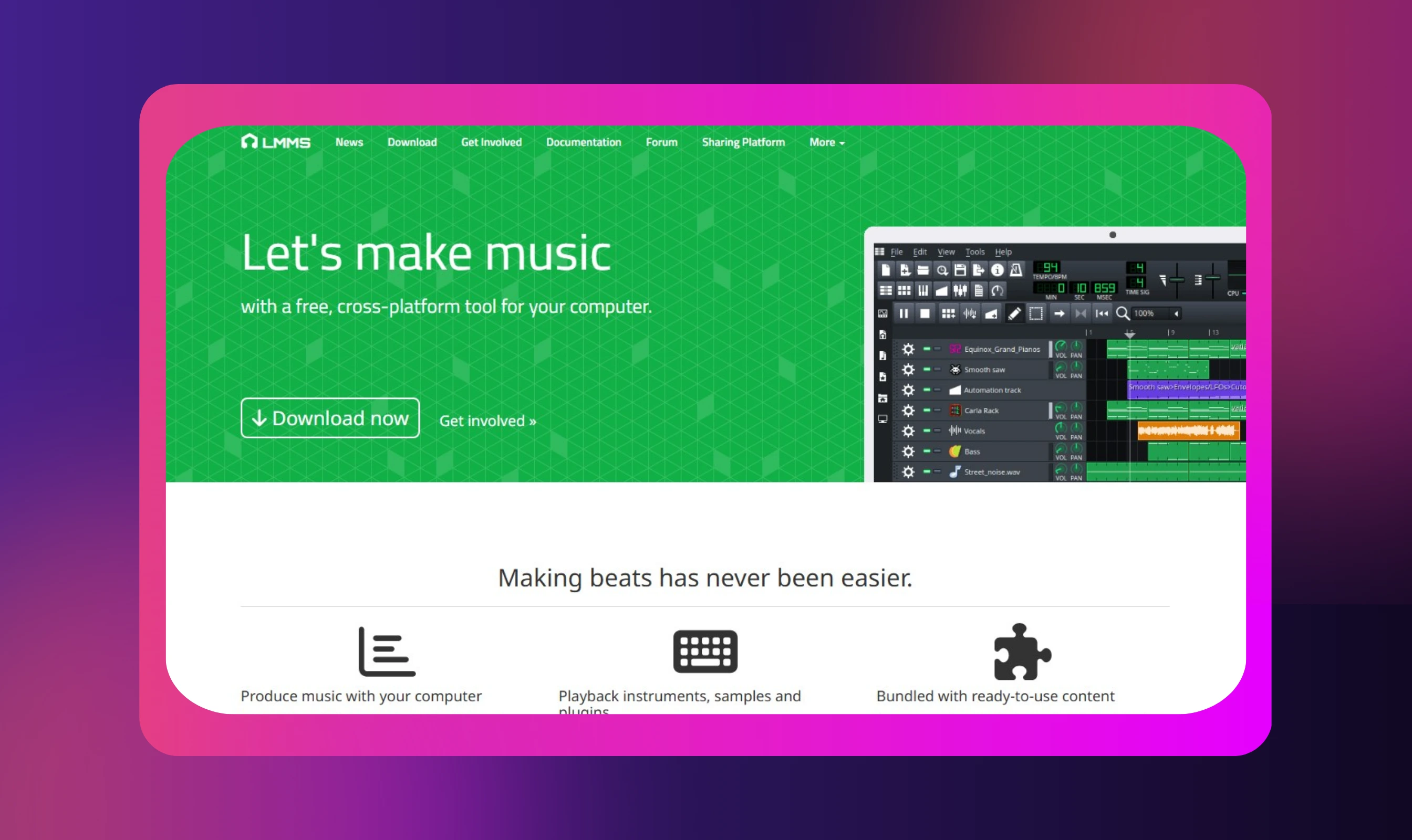
Task: Open the Project Notes document icon
Action: pyautogui.click(x=979, y=291)
